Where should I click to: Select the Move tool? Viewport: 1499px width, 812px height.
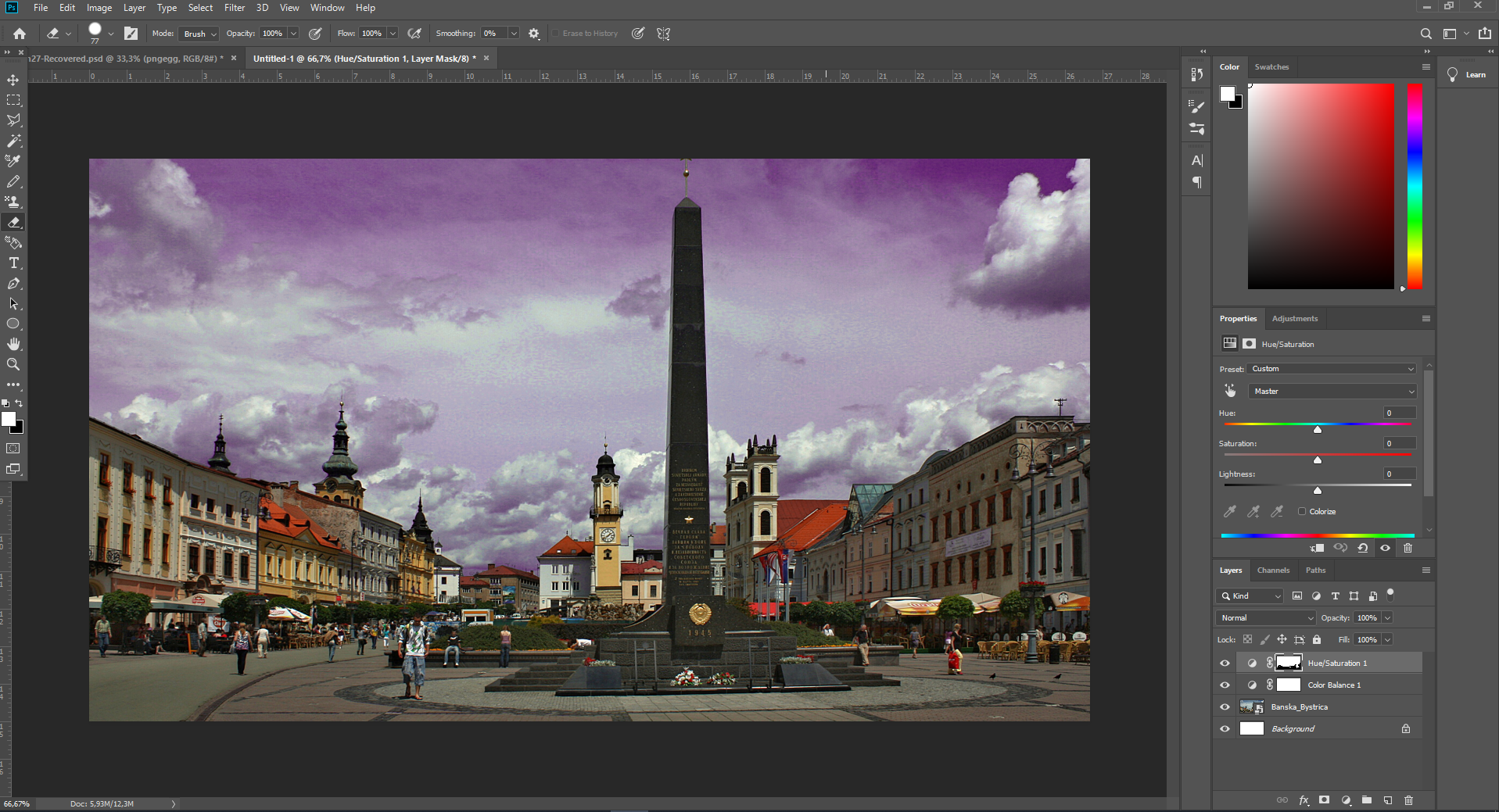[13, 80]
